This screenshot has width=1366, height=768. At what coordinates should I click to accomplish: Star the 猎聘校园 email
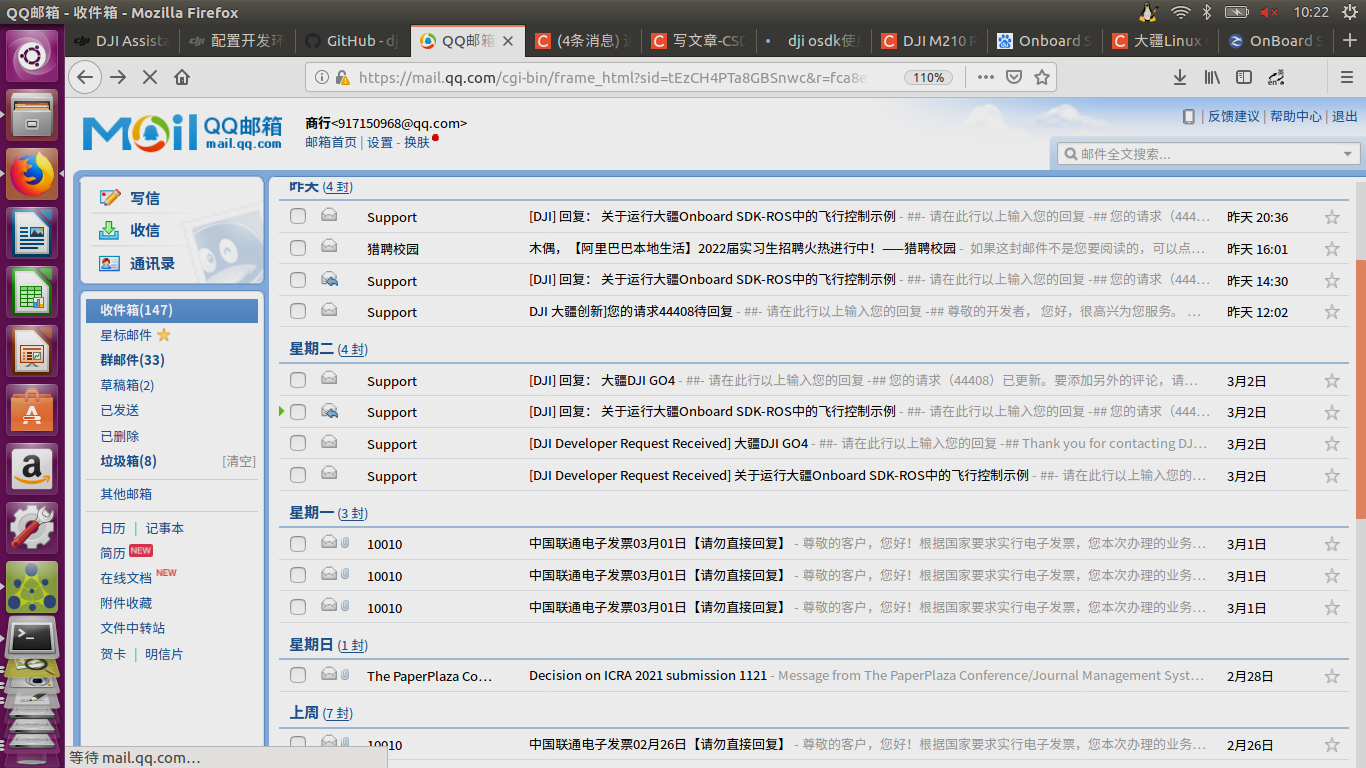pos(1332,249)
